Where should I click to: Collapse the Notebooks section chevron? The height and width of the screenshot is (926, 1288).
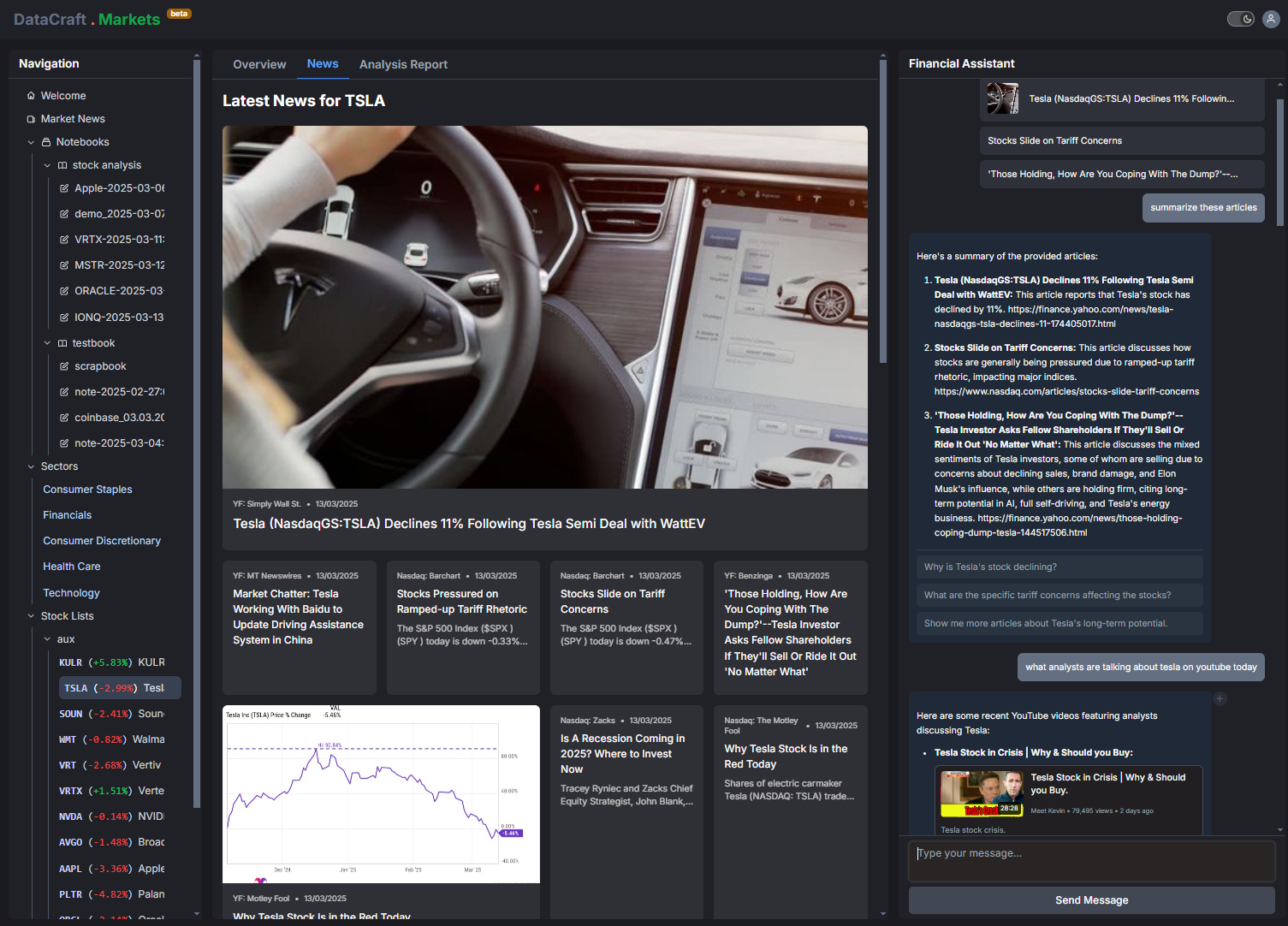[31, 142]
